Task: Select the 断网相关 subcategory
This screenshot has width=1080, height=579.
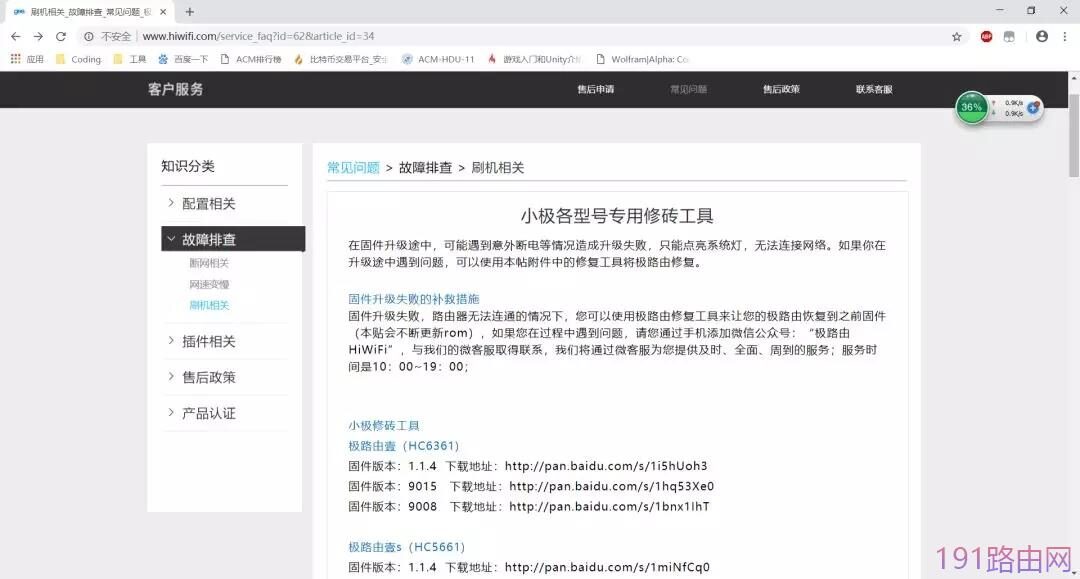Action: coord(209,263)
